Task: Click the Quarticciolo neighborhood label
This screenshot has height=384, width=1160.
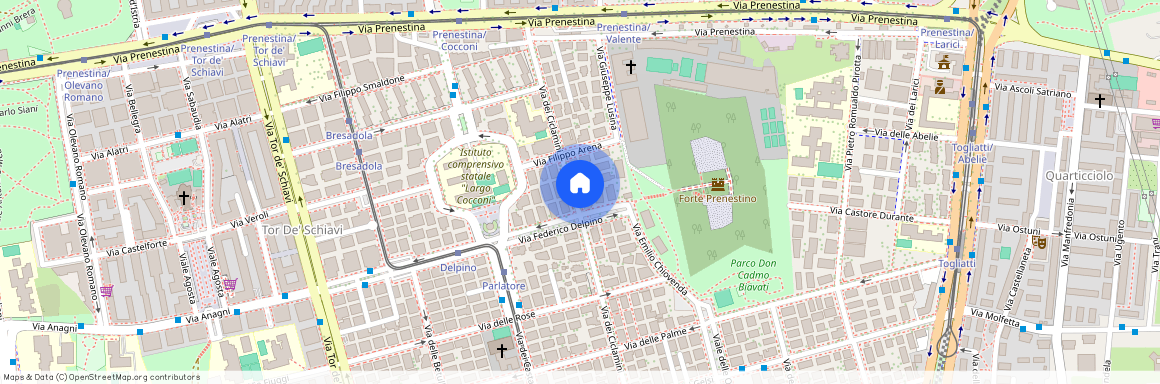Action: tap(1079, 175)
